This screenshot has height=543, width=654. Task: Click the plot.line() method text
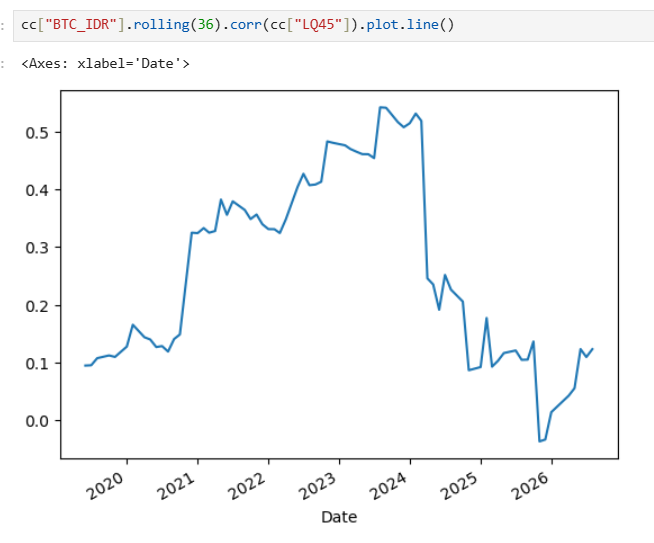410,25
